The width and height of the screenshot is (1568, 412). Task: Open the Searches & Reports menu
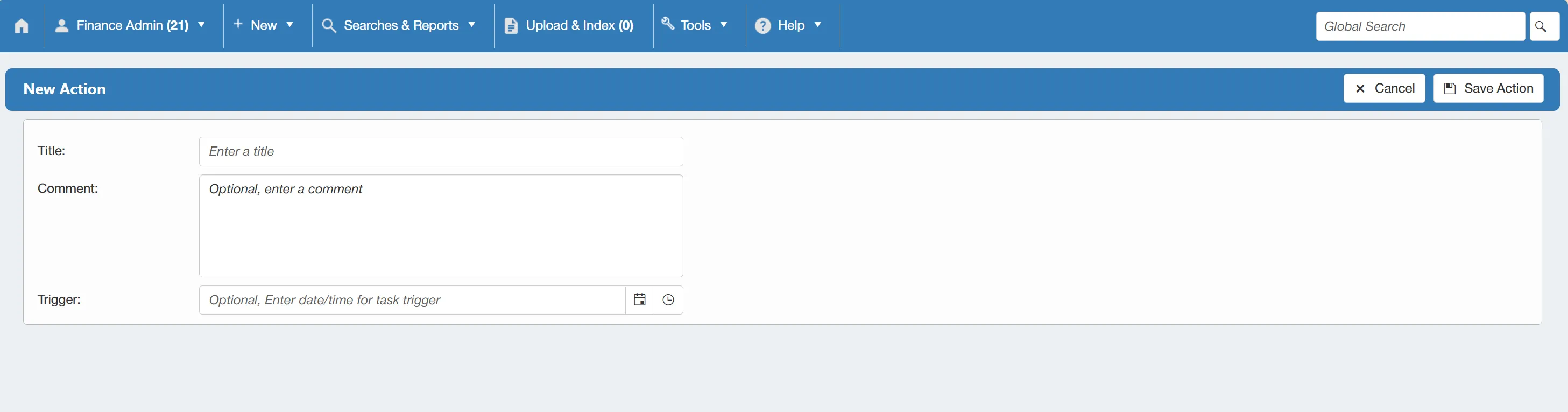coord(401,26)
